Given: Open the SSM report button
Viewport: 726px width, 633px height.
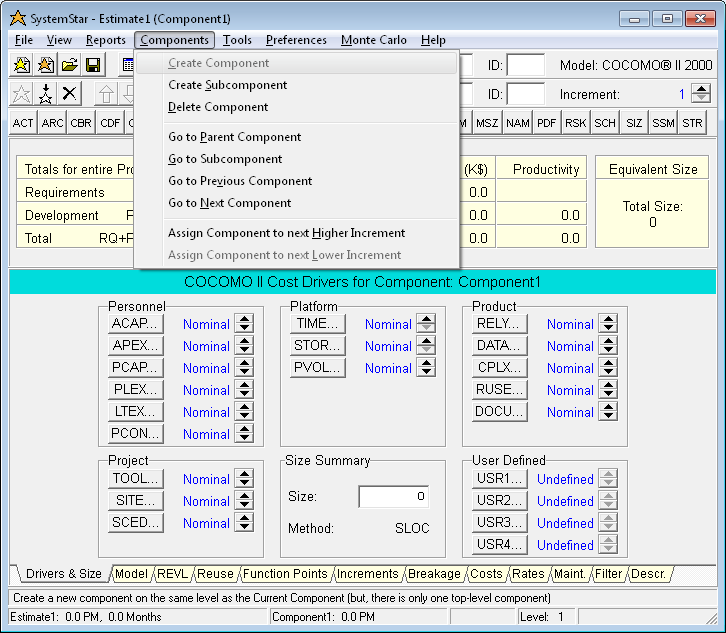Looking at the screenshot, I should click(x=663, y=123).
